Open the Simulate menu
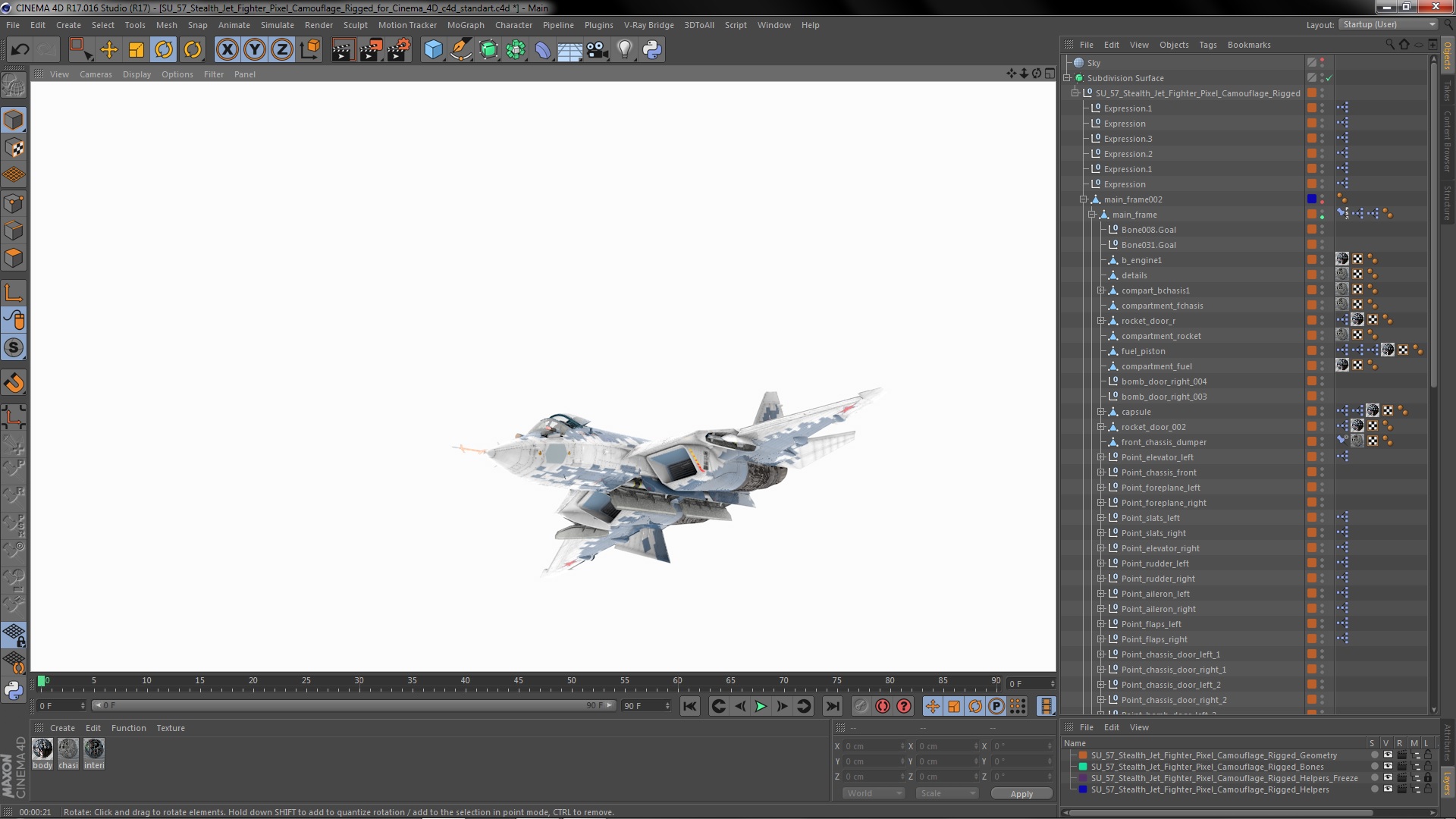This screenshot has width=1456, height=819. (278, 25)
